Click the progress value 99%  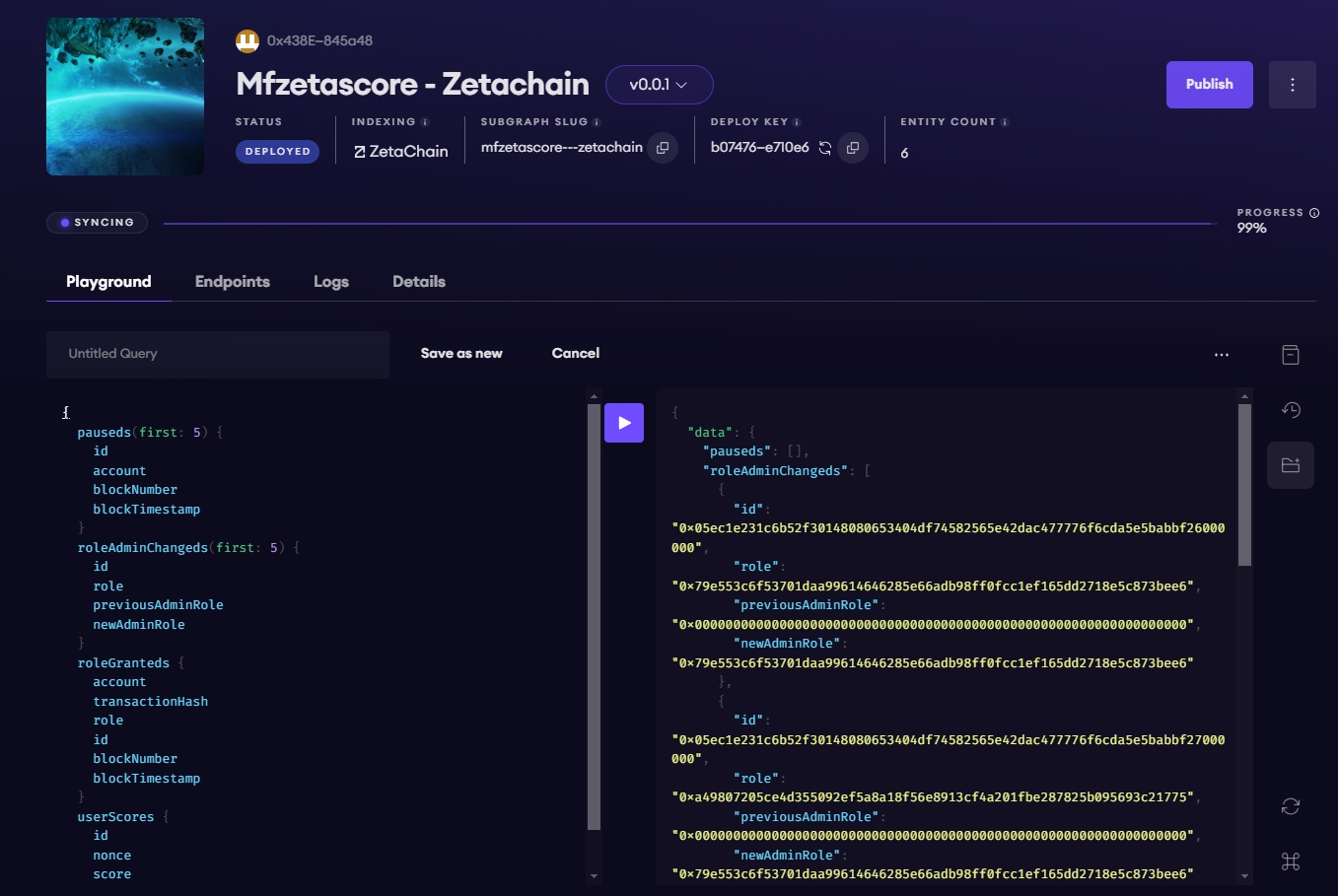tap(1251, 228)
